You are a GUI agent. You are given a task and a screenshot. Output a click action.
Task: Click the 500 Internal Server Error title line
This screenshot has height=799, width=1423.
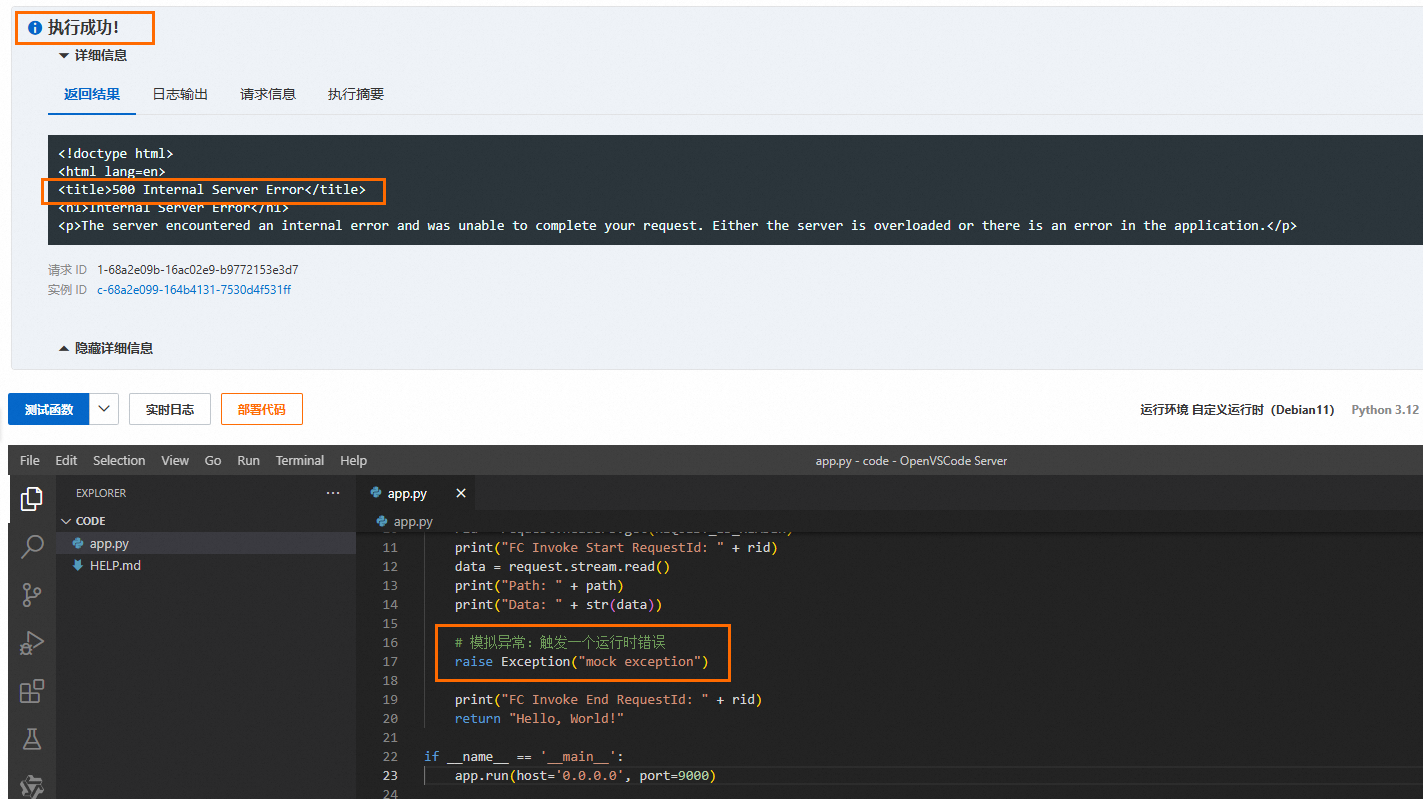pos(212,189)
